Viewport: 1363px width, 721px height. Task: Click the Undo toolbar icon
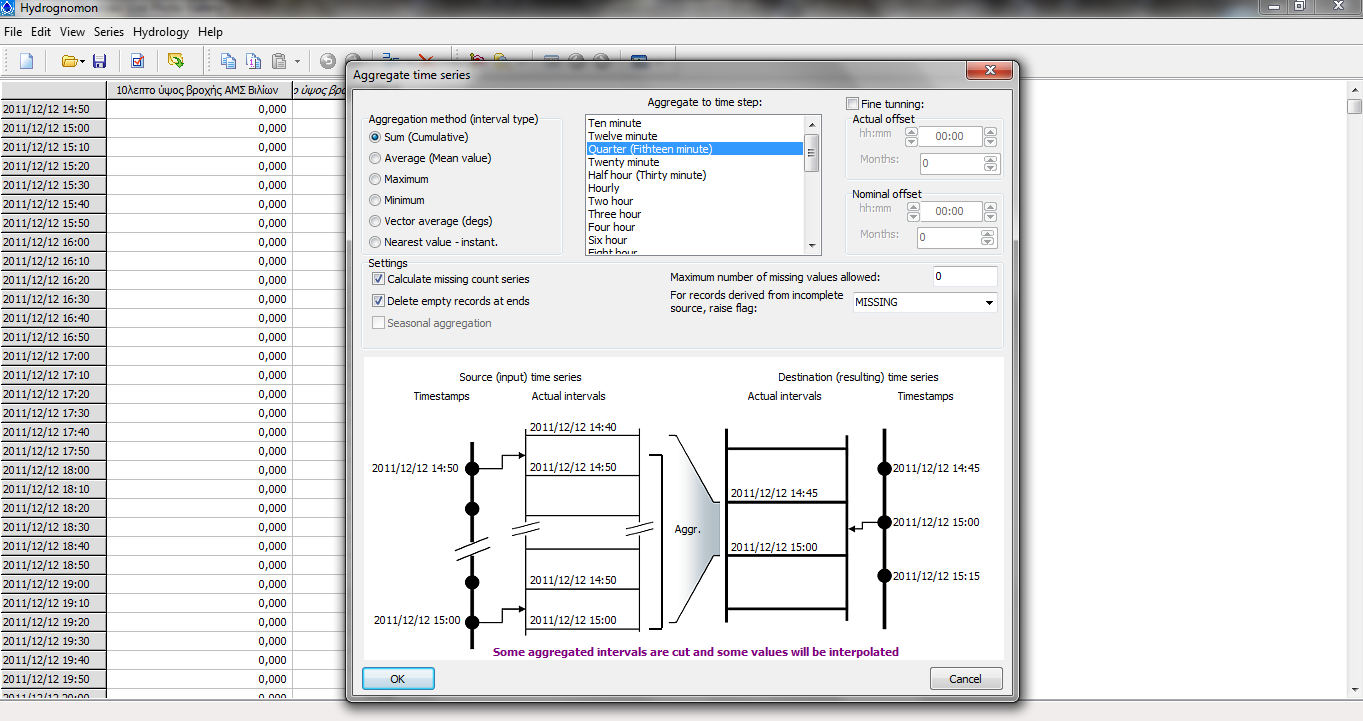(x=328, y=61)
